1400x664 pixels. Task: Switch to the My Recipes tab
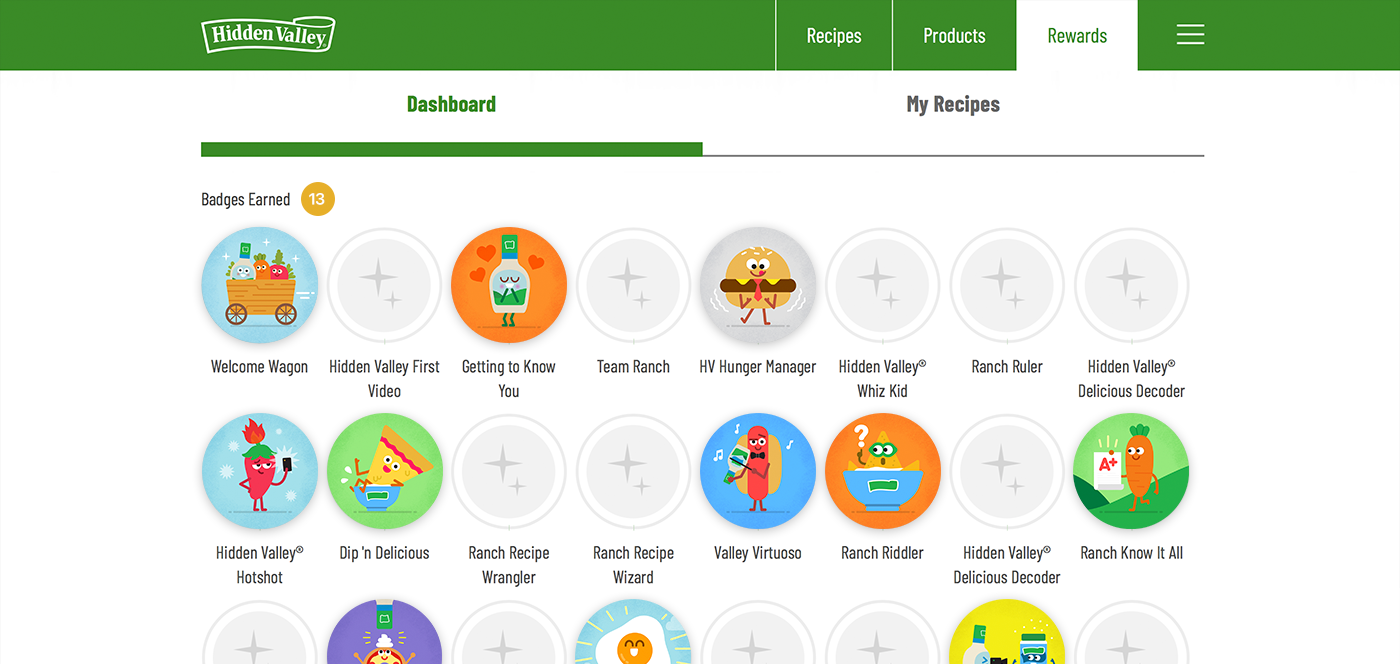[x=953, y=104]
